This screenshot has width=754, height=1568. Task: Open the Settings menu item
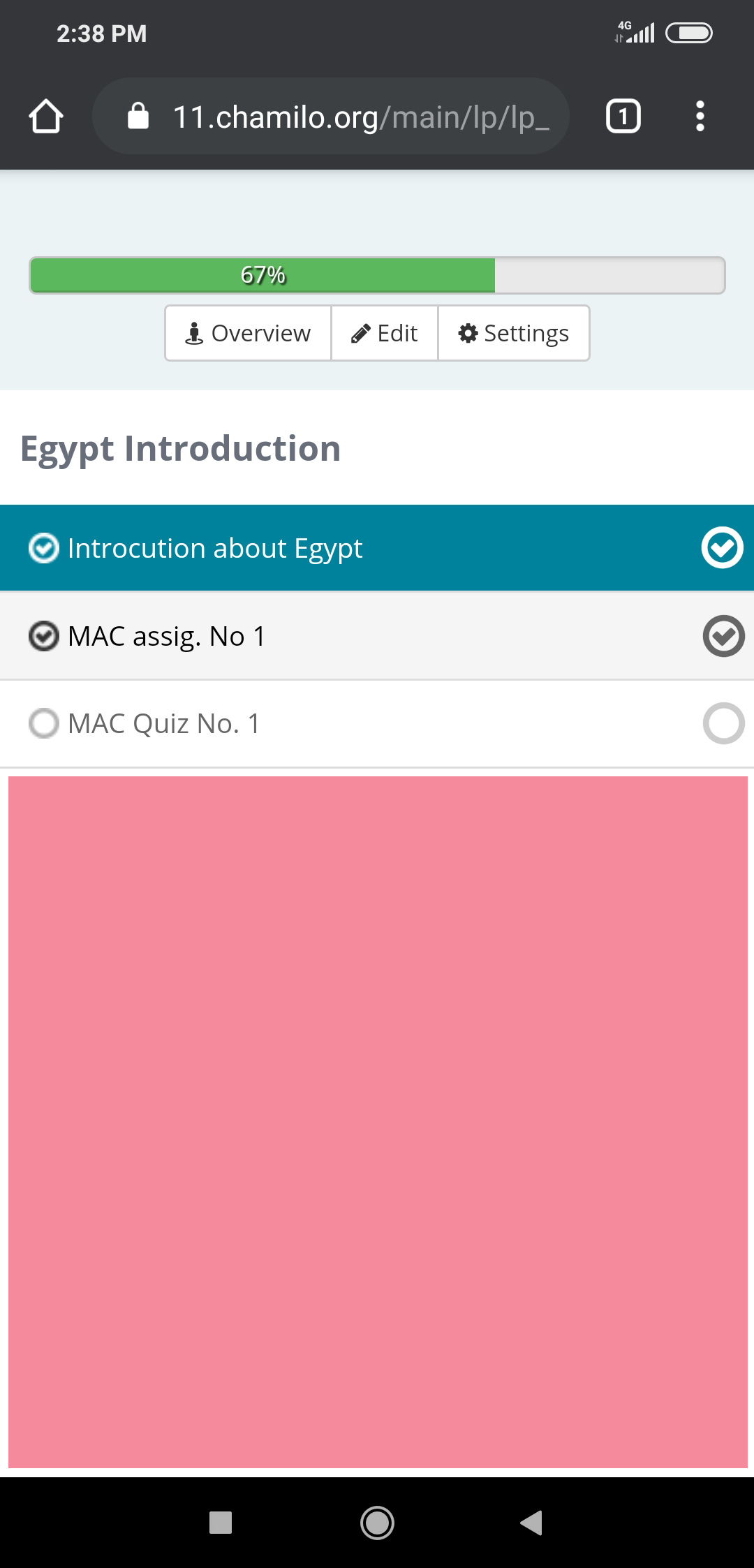pyautogui.click(x=513, y=333)
